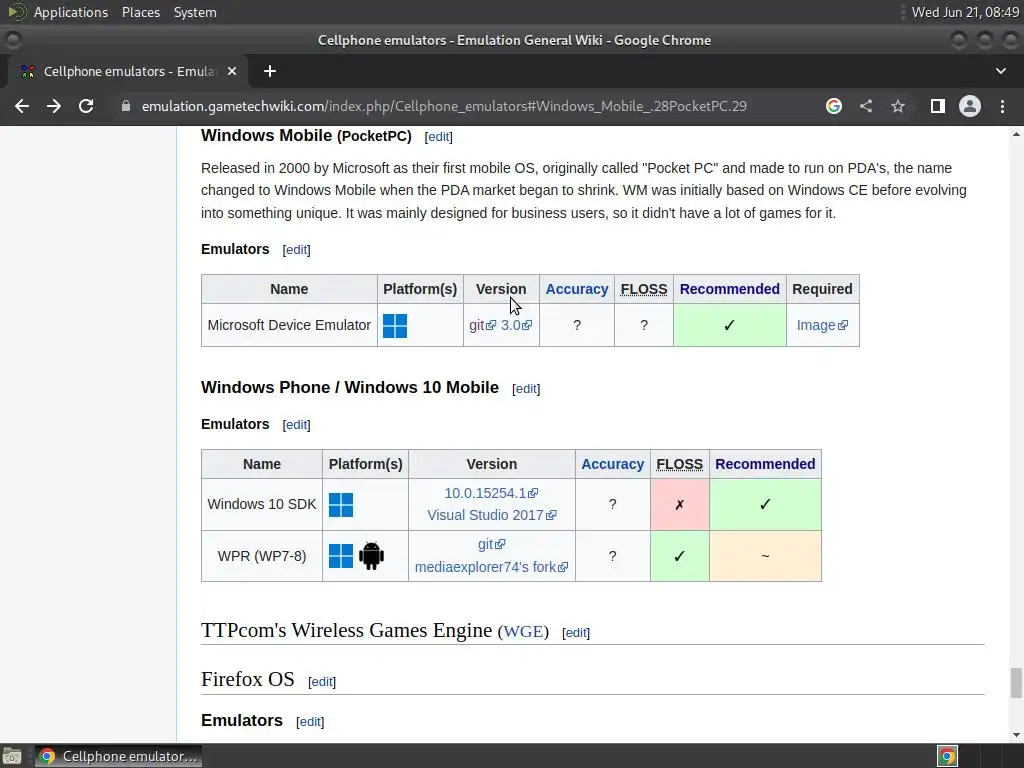The width and height of the screenshot is (1024, 768).
Task: Reload the current page
Action: pyautogui.click(x=86, y=106)
